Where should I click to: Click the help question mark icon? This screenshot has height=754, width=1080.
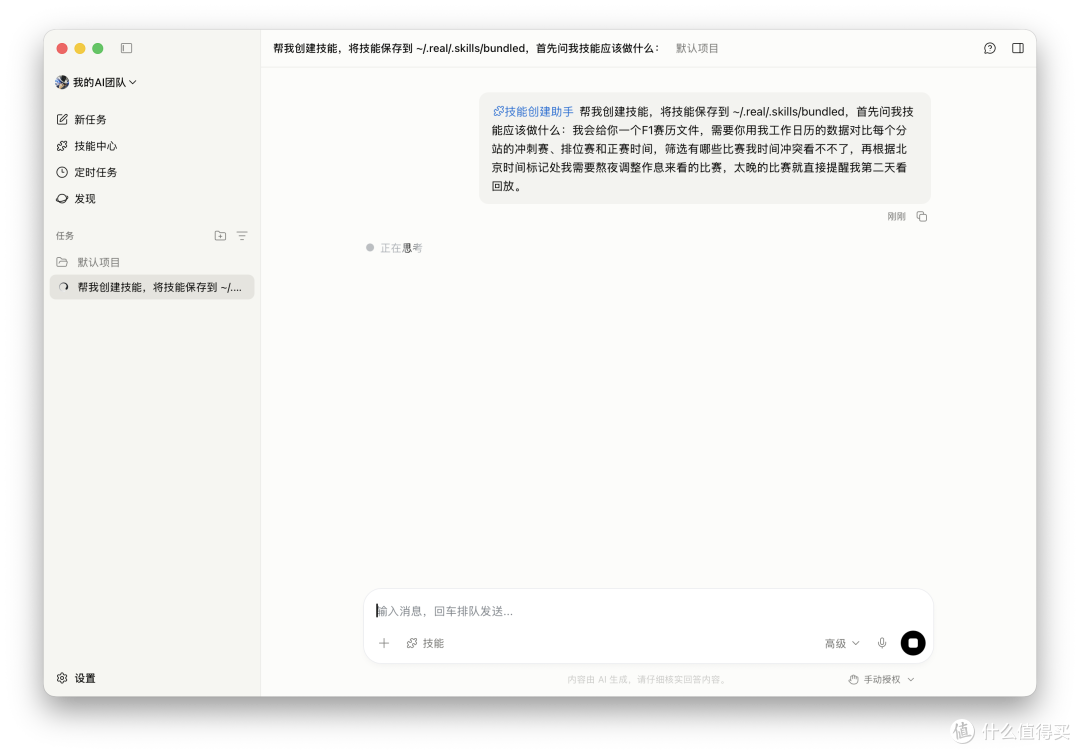[990, 48]
